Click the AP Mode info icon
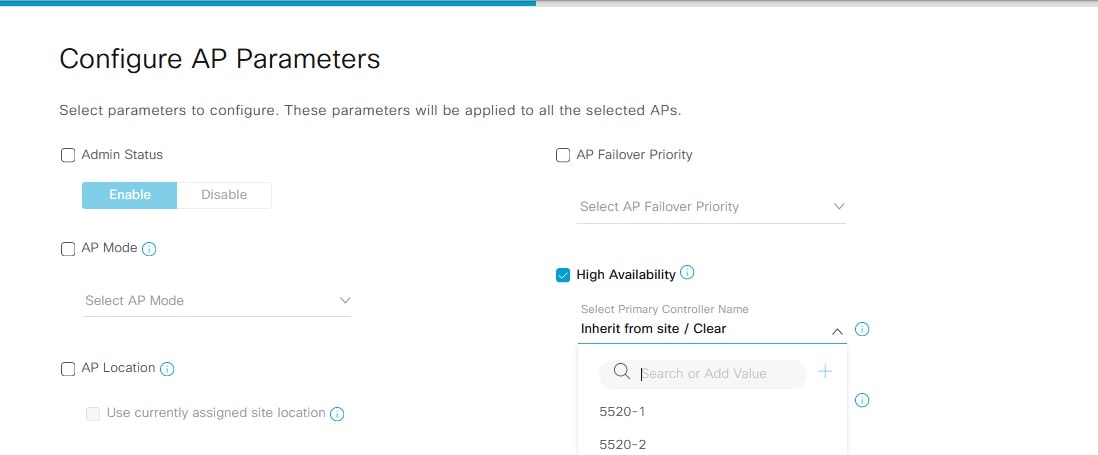 [150, 248]
